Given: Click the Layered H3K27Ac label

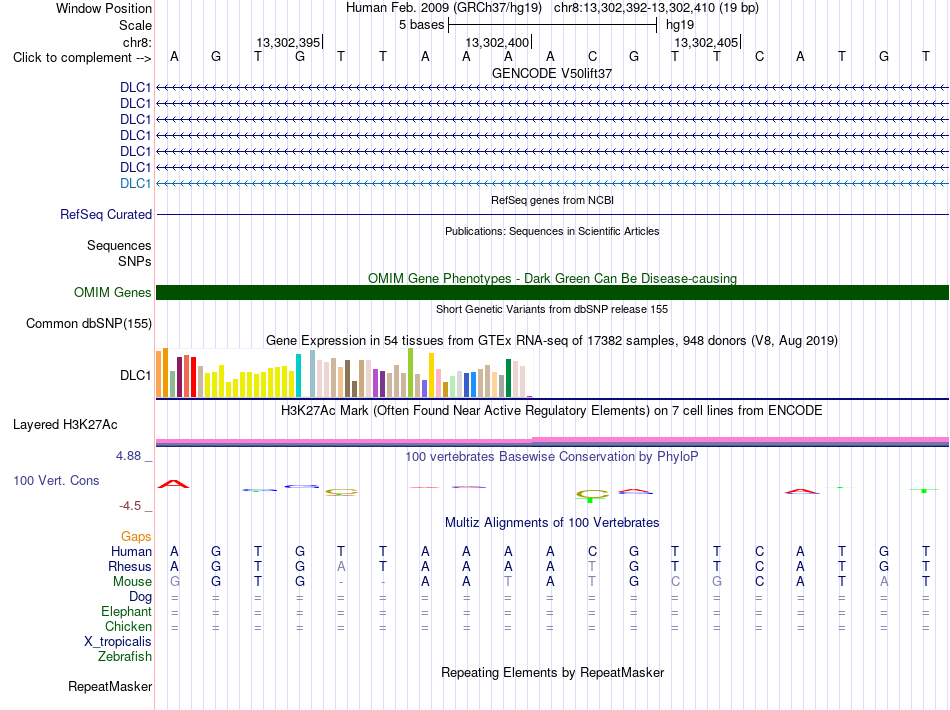Looking at the screenshot, I should pos(65,425).
